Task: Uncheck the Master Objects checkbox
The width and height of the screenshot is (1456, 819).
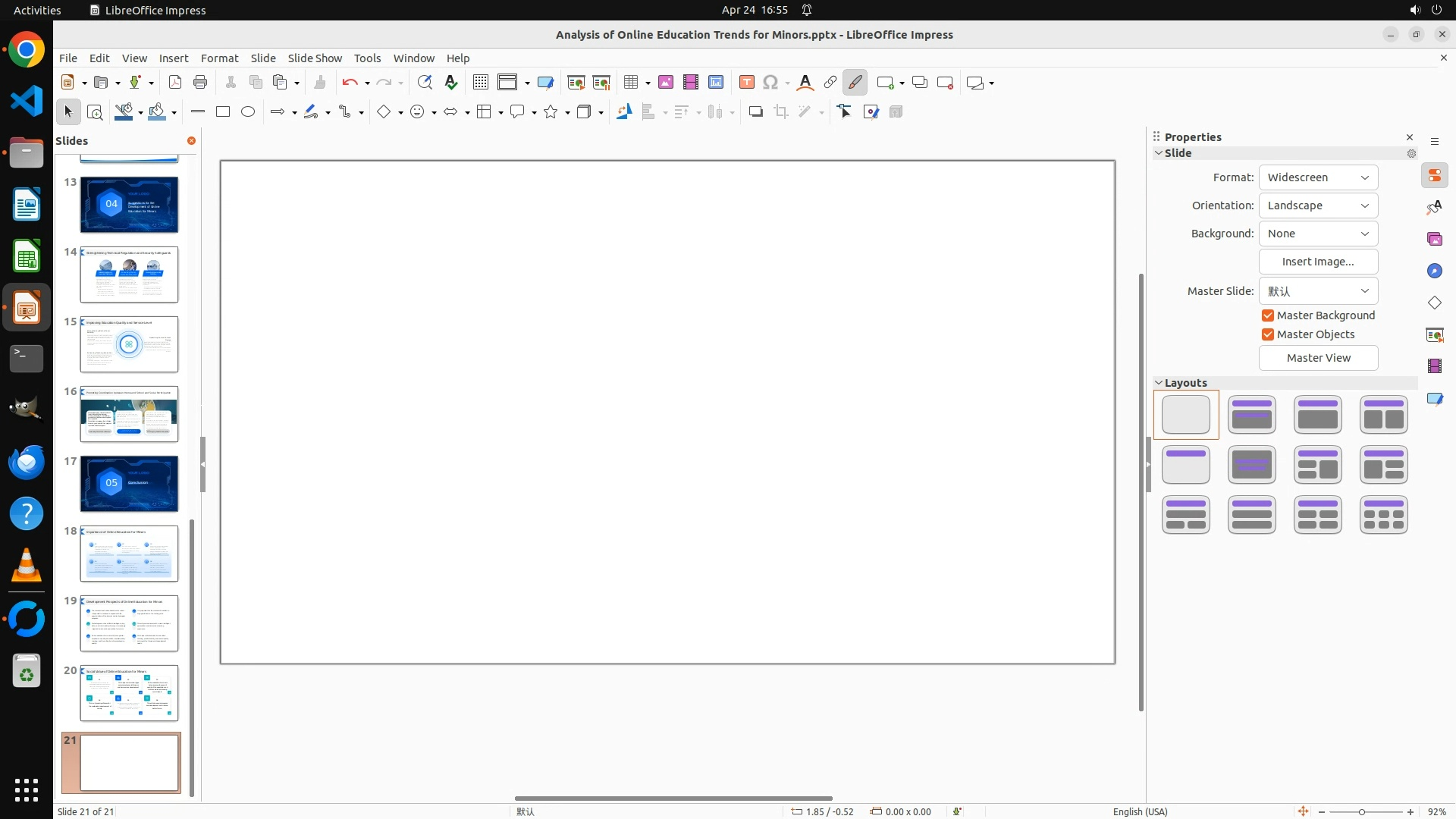Action: [x=1268, y=334]
